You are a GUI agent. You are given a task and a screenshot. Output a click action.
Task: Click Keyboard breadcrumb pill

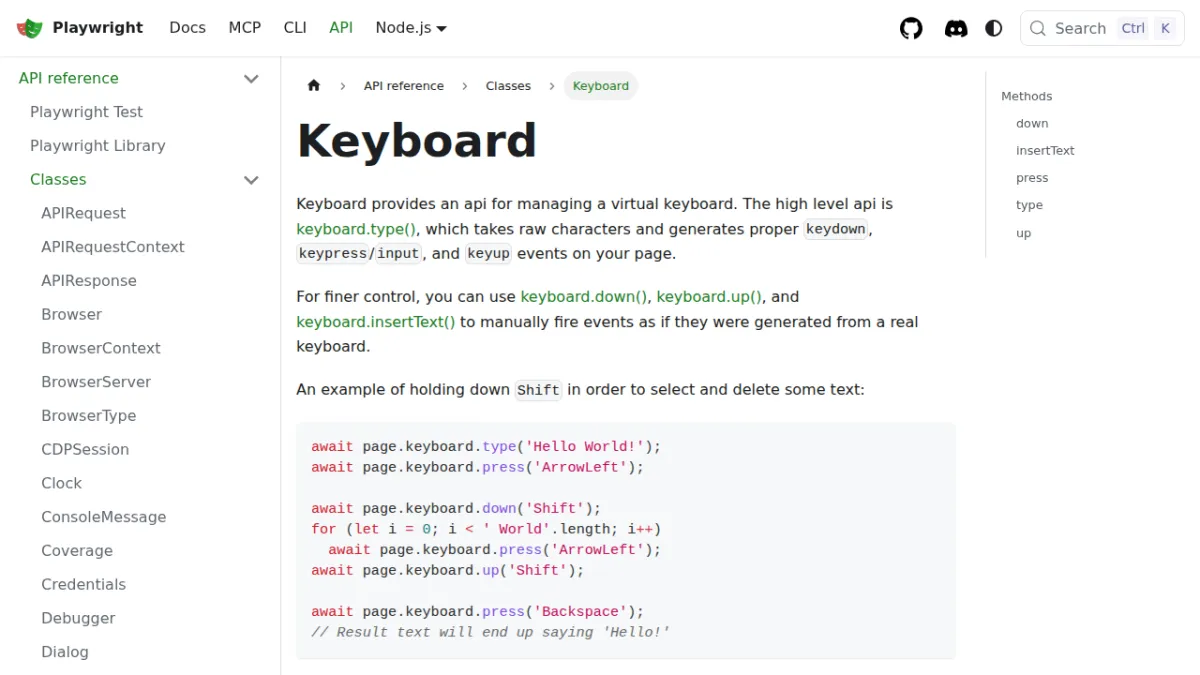[x=601, y=86]
